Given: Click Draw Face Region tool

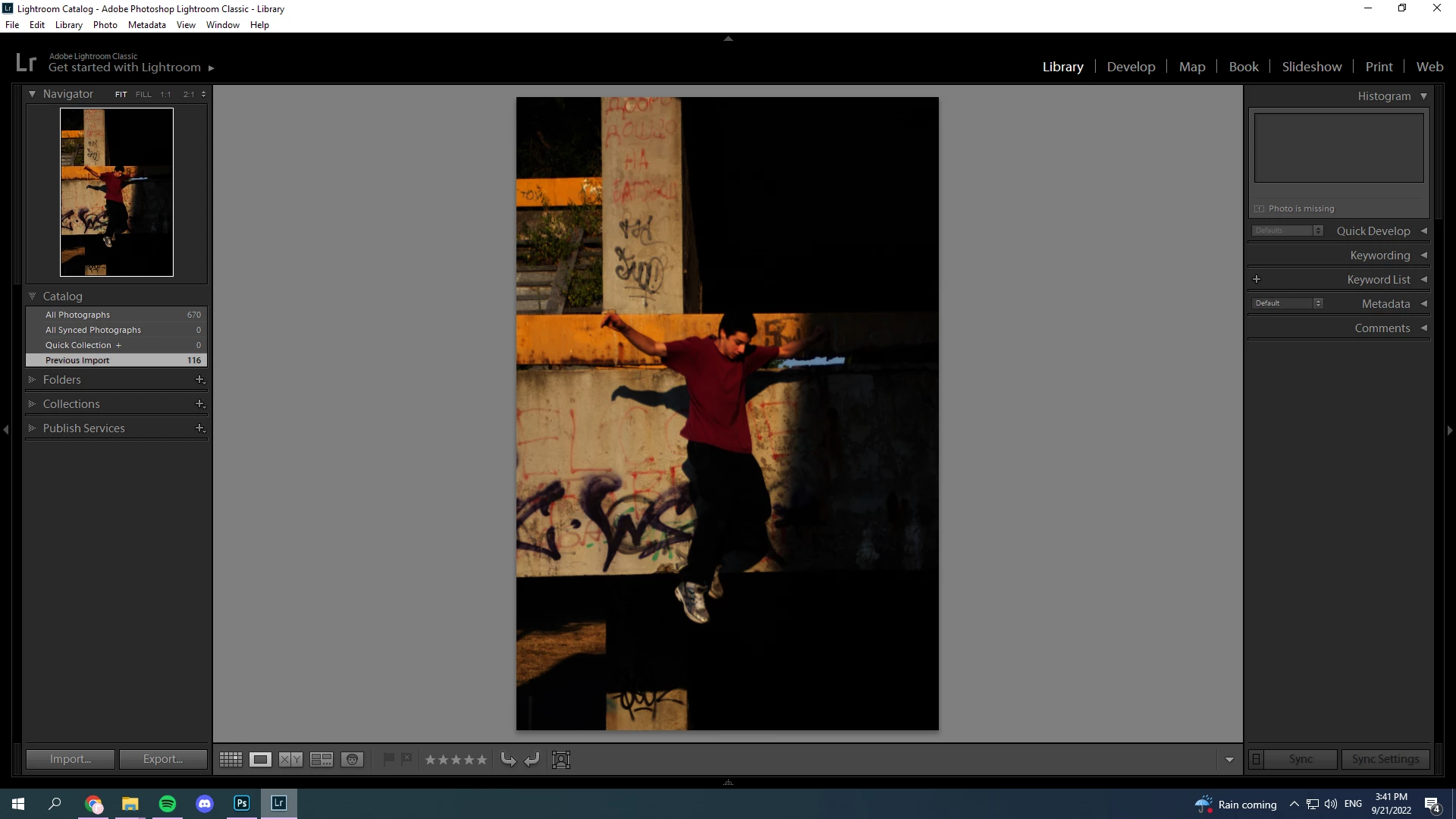Looking at the screenshot, I should pos(561,759).
